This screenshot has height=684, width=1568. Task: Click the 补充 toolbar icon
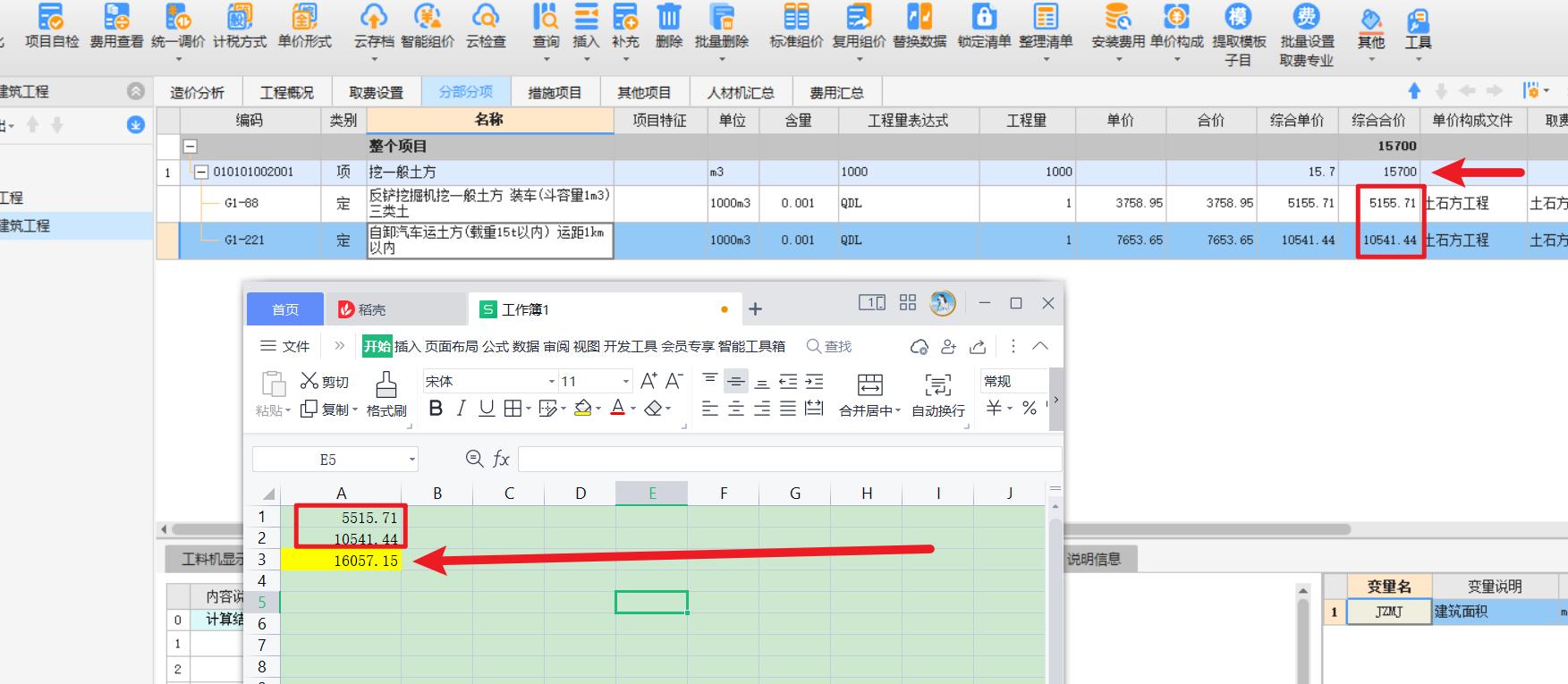coord(625,16)
